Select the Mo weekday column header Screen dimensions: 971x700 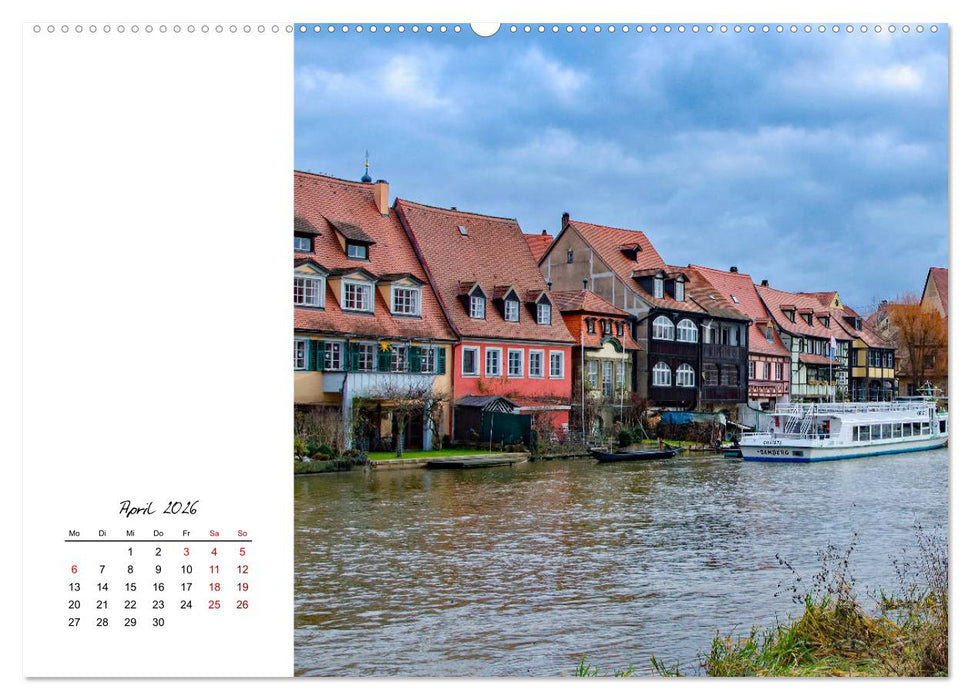[74, 533]
